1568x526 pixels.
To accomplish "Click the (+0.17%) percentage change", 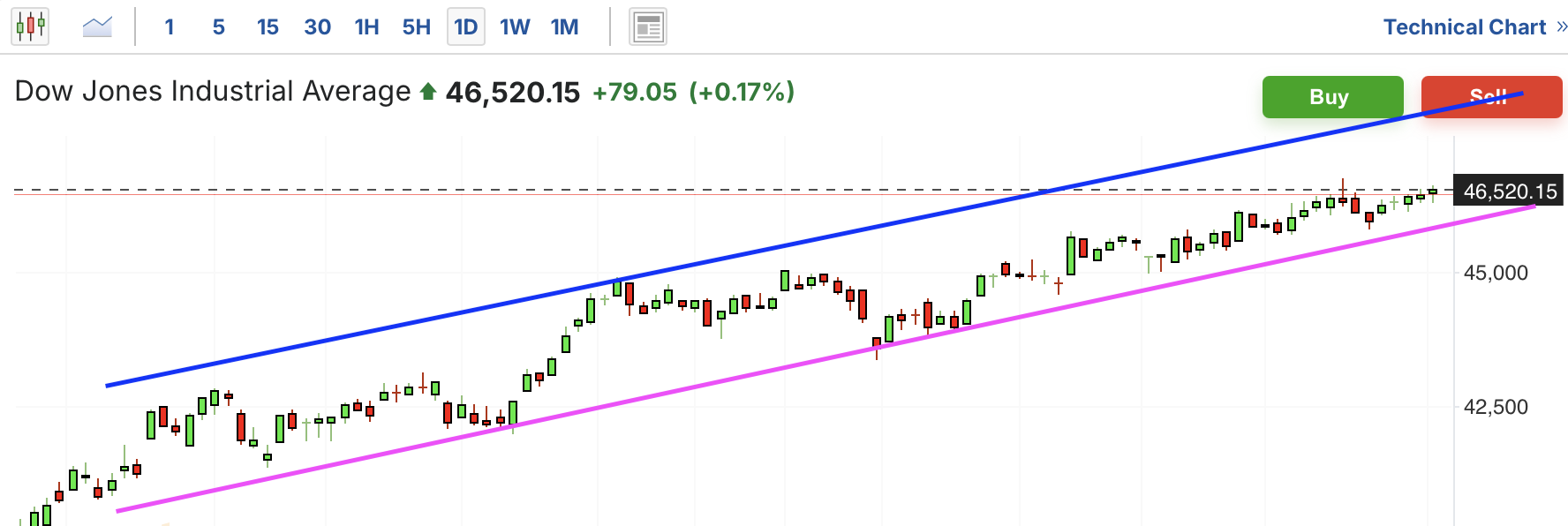I will (742, 92).
